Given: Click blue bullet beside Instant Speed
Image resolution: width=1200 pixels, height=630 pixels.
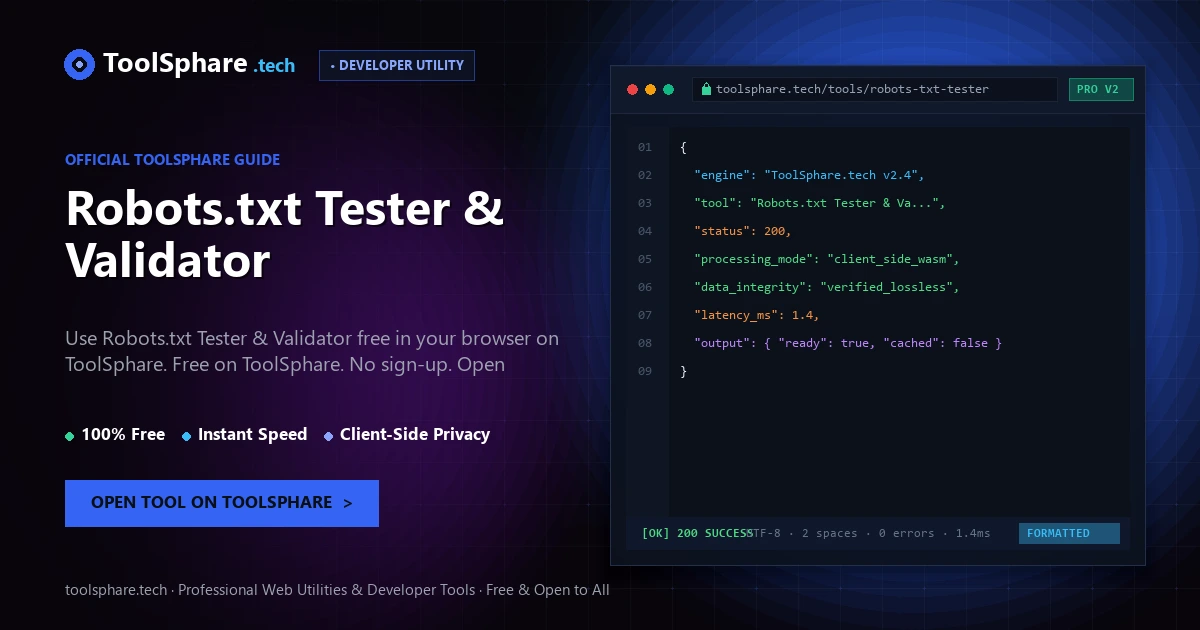Looking at the screenshot, I should [x=186, y=436].
